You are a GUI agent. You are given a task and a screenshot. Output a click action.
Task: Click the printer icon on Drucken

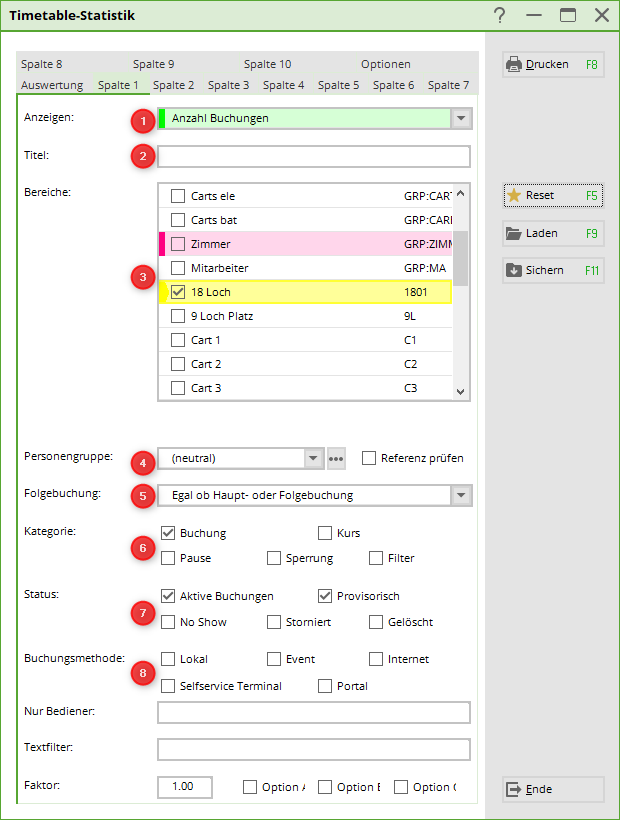pyautogui.click(x=514, y=65)
